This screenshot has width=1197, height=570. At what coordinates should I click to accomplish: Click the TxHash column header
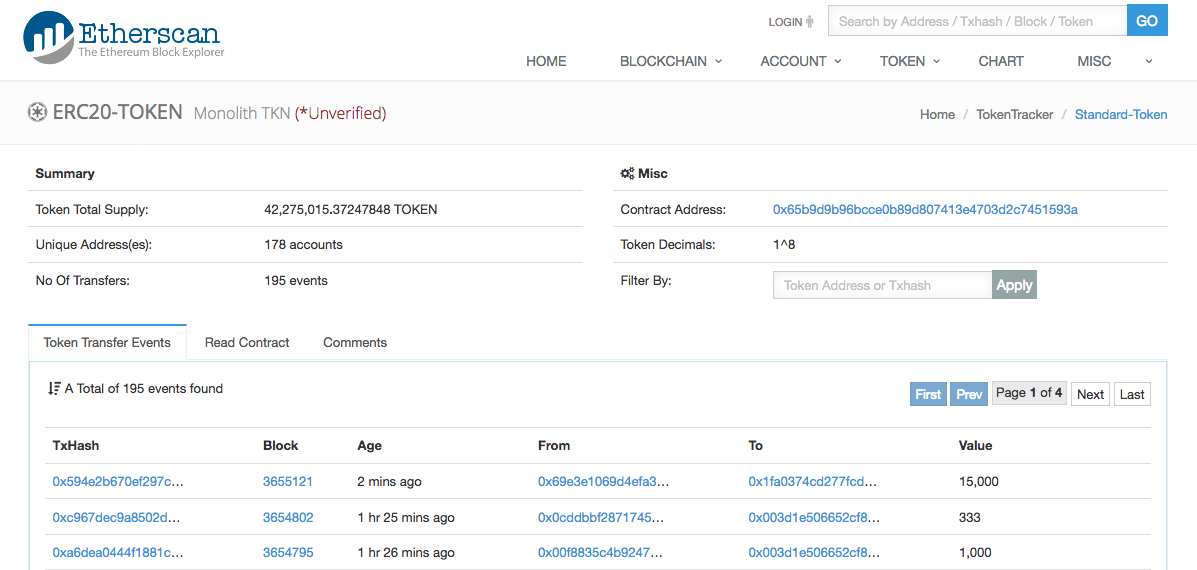tap(76, 446)
